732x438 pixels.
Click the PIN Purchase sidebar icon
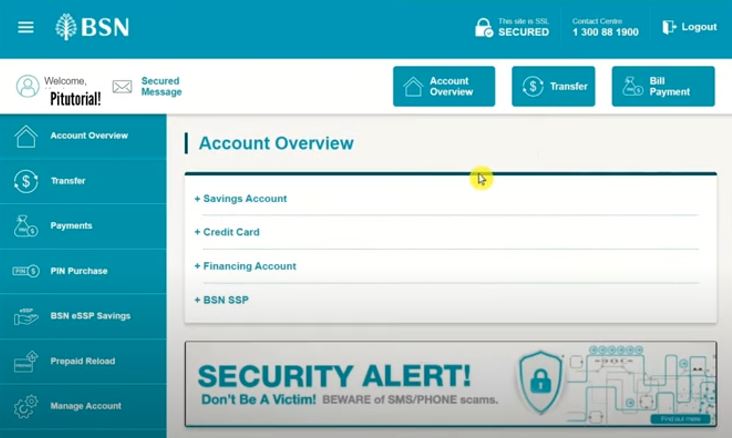click(26, 271)
